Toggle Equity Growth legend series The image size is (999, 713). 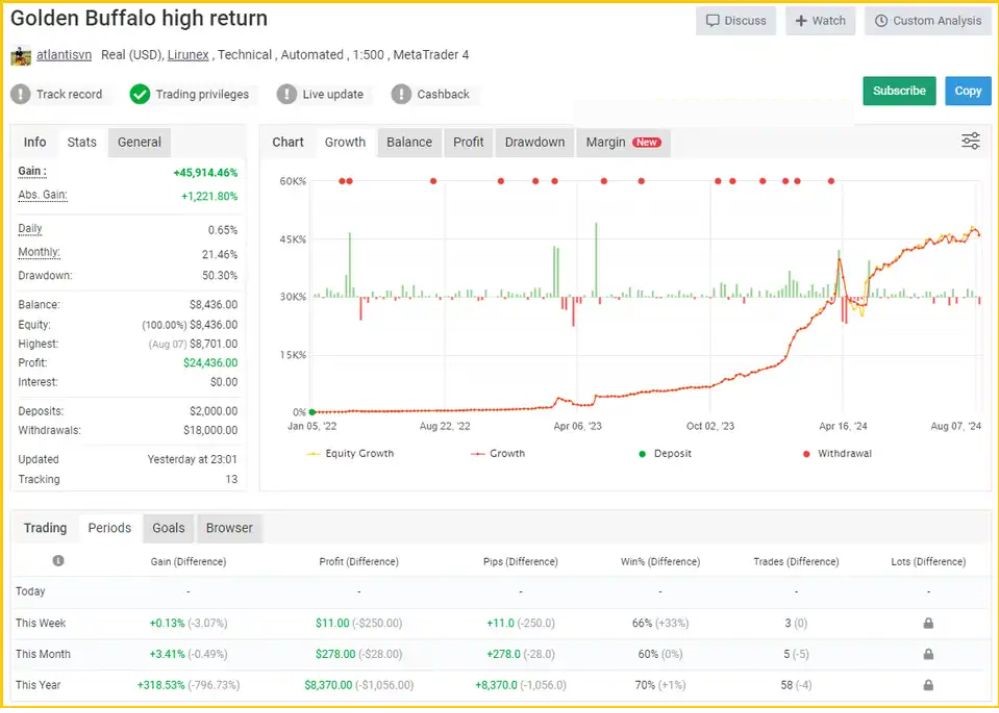pyautogui.click(x=350, y=454)
